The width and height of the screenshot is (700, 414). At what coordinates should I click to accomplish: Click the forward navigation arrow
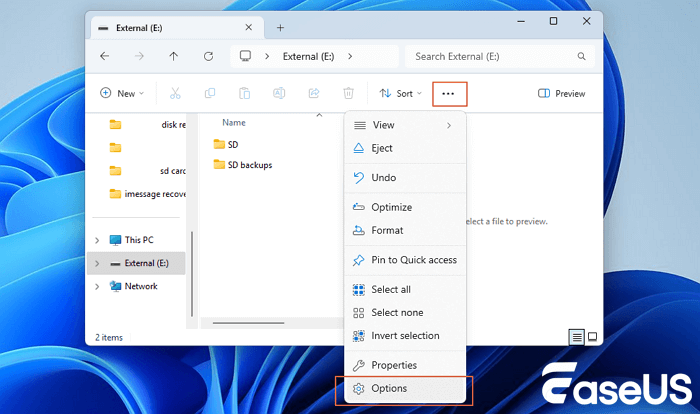[x=139, y=56]
